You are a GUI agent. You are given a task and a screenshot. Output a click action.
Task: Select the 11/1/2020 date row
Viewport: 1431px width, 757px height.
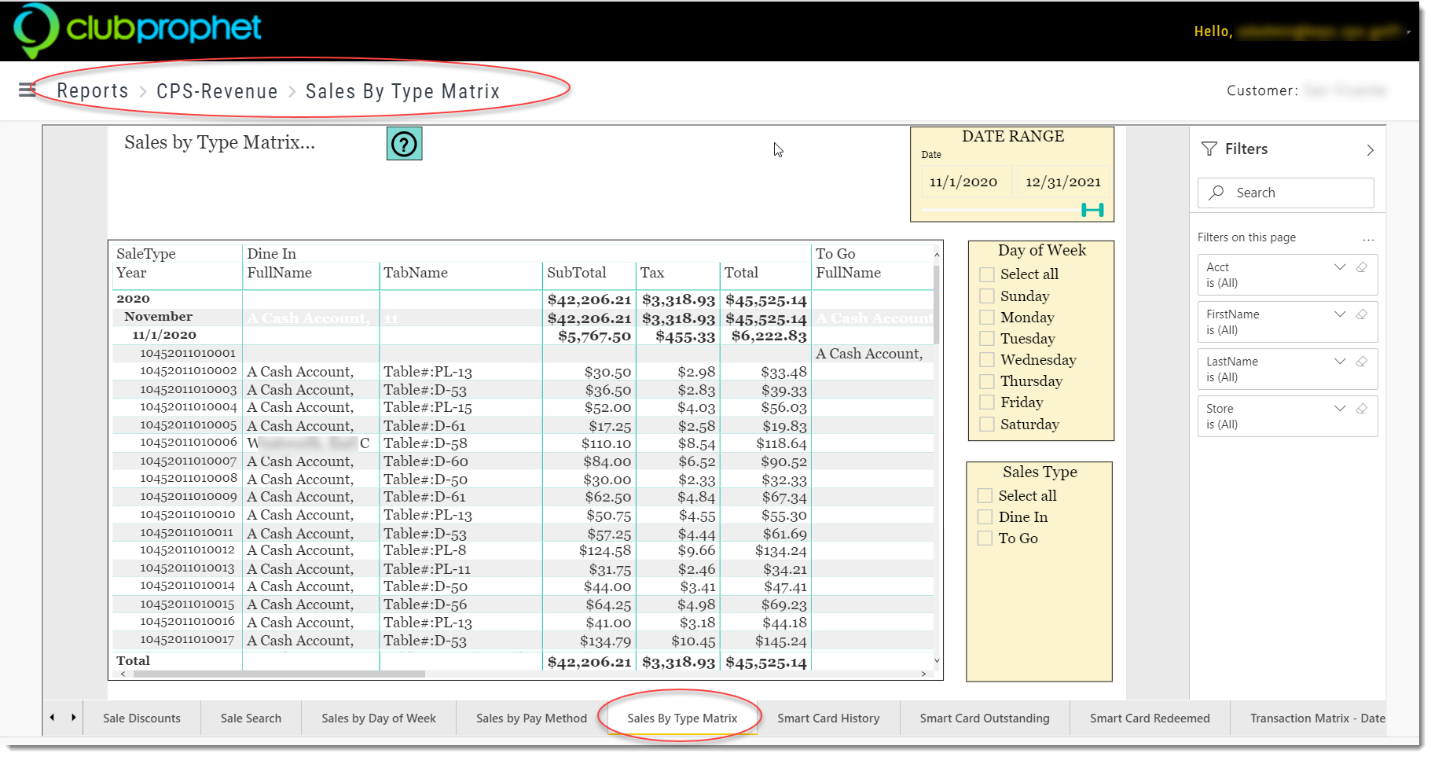point(164,335)
